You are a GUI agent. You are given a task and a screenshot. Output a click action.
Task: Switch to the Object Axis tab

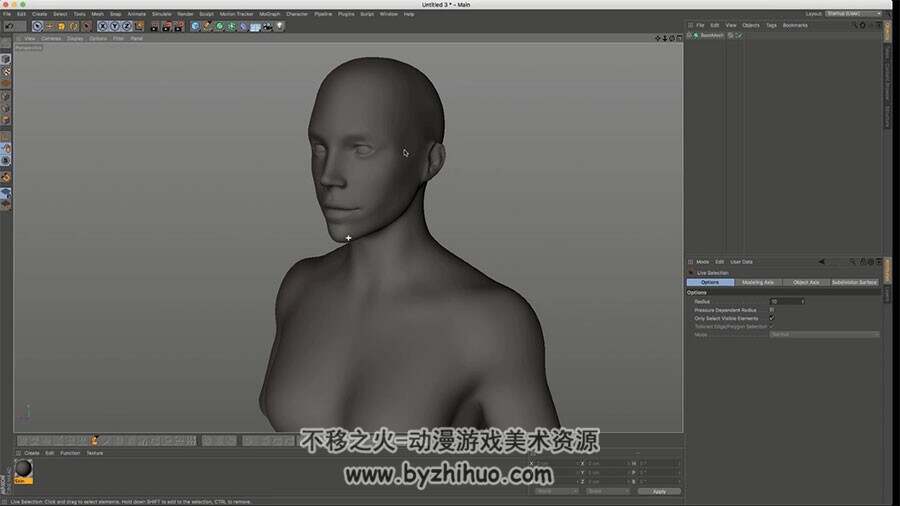coord(806,282)
